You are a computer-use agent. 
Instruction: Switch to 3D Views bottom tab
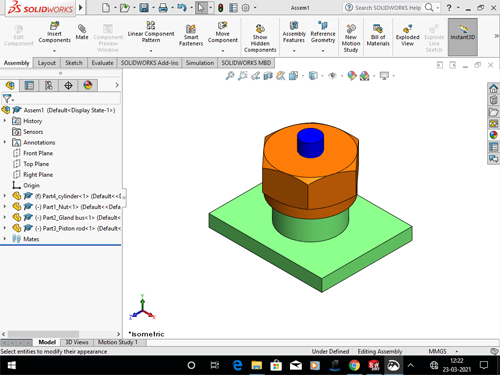tap(77, 342)
